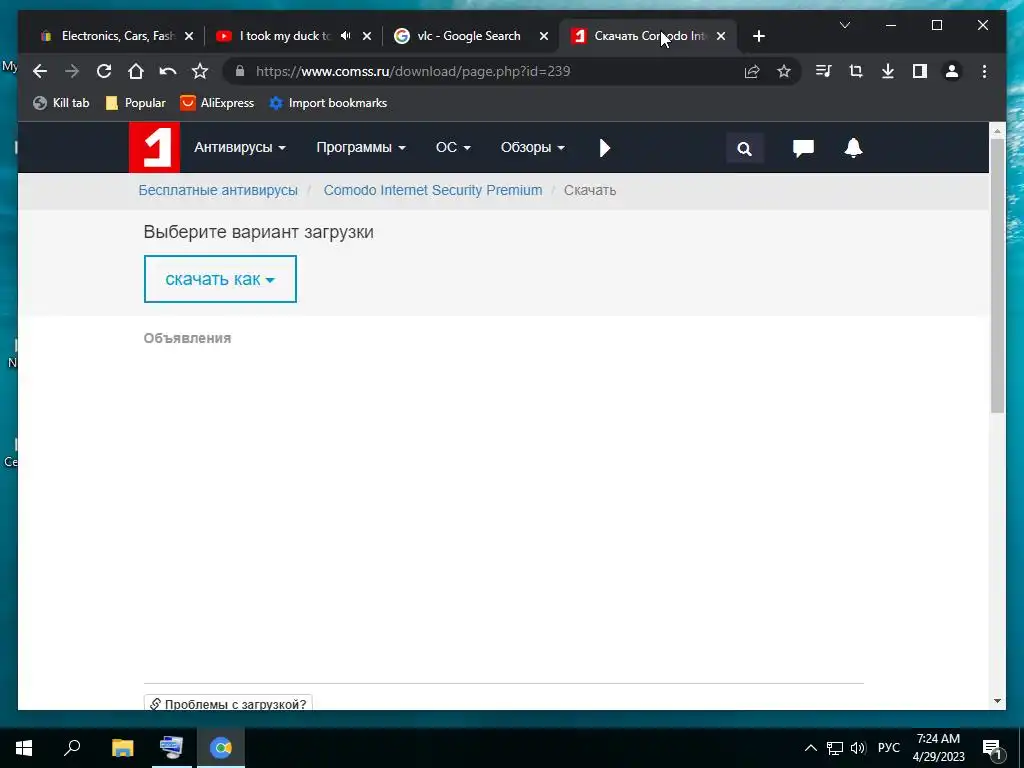
Task: Open the browser home page
Action: pos(136,71)
